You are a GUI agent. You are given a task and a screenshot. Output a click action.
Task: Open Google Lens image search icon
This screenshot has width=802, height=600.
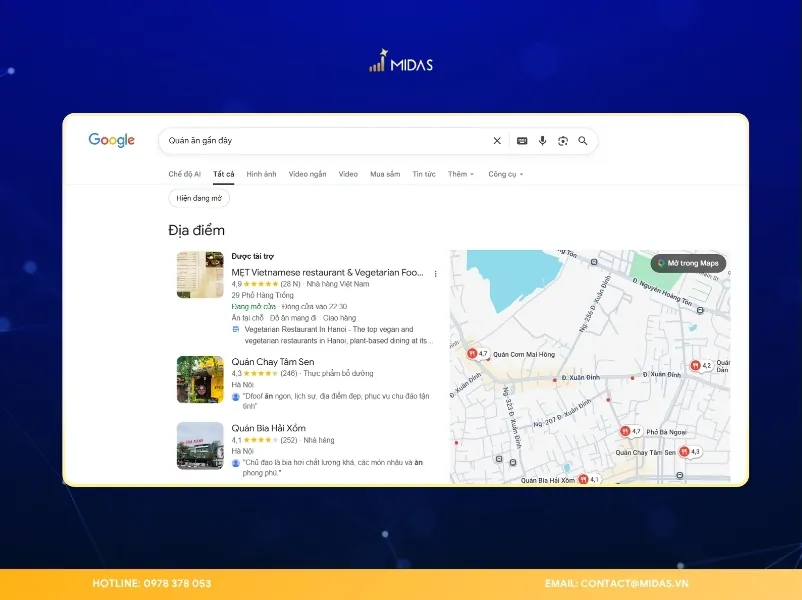point(563,141)
